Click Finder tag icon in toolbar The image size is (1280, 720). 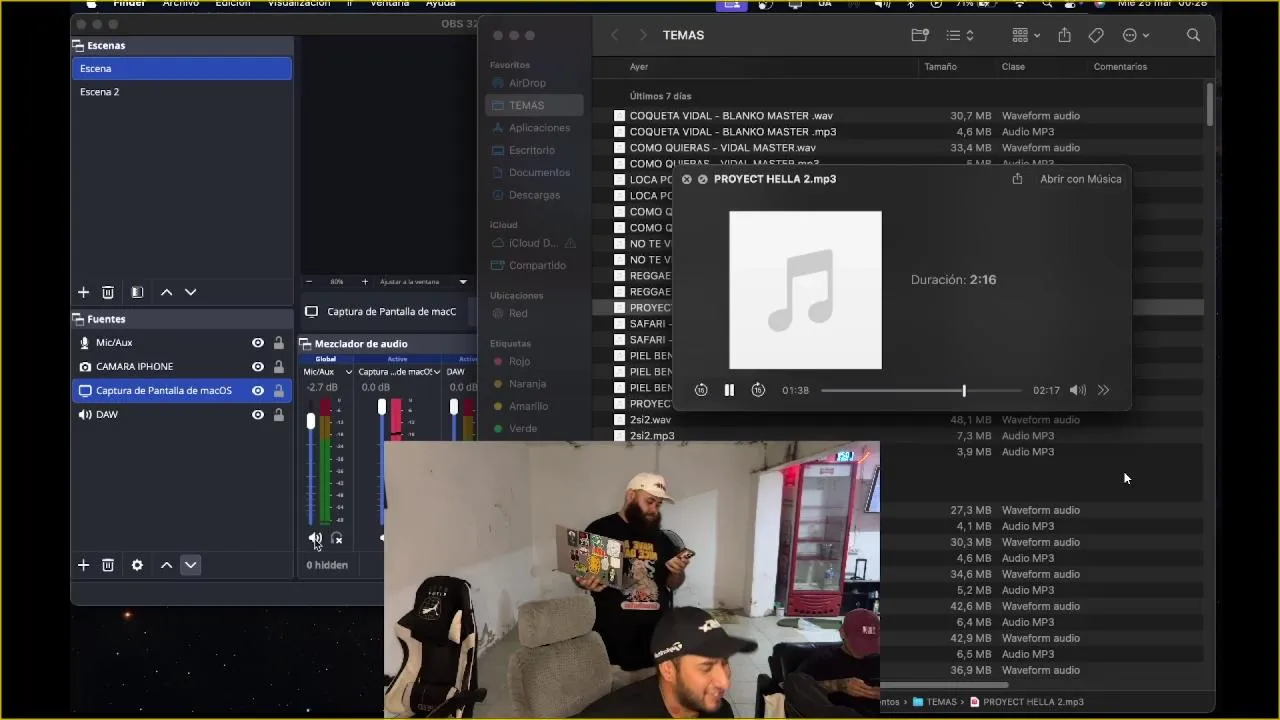[1096, 35]
